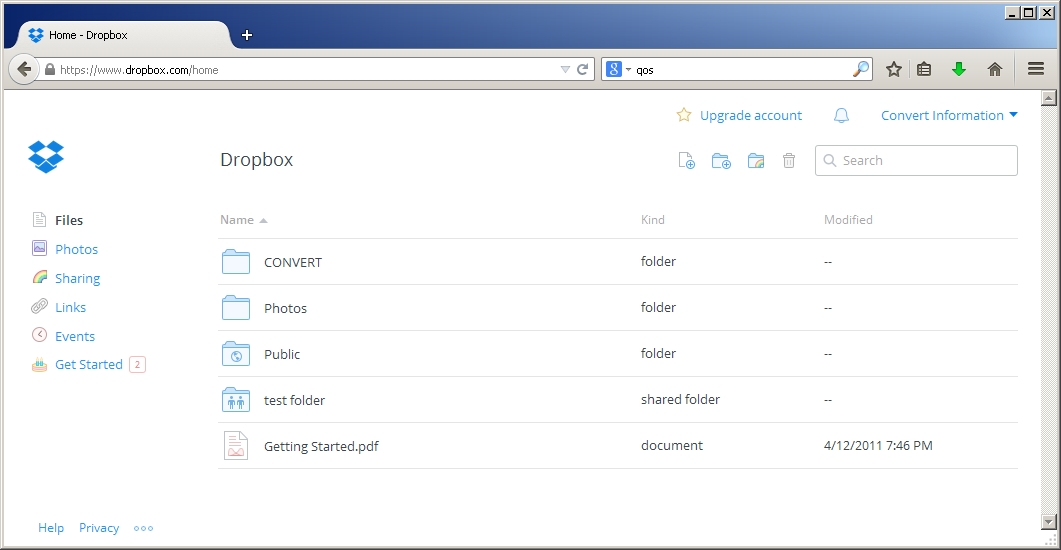The height and width of the screenshot is (550, 1061).
Task: Click the 'shared folder' kind text
Action: (680, 400)
